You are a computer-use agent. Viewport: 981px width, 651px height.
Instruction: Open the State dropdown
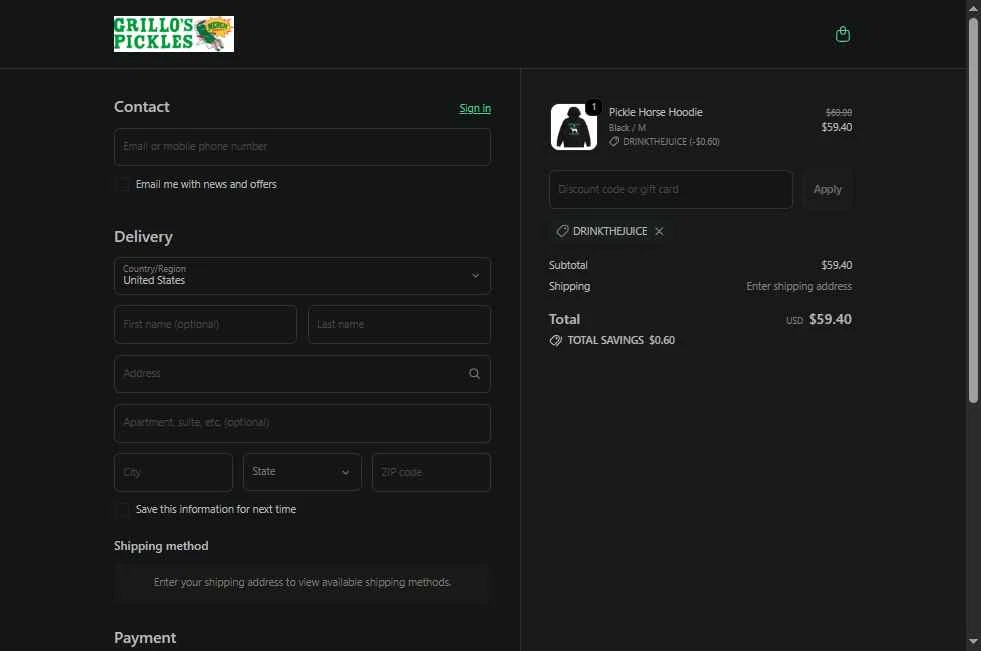pyautogui.click(x=302, y=472)
